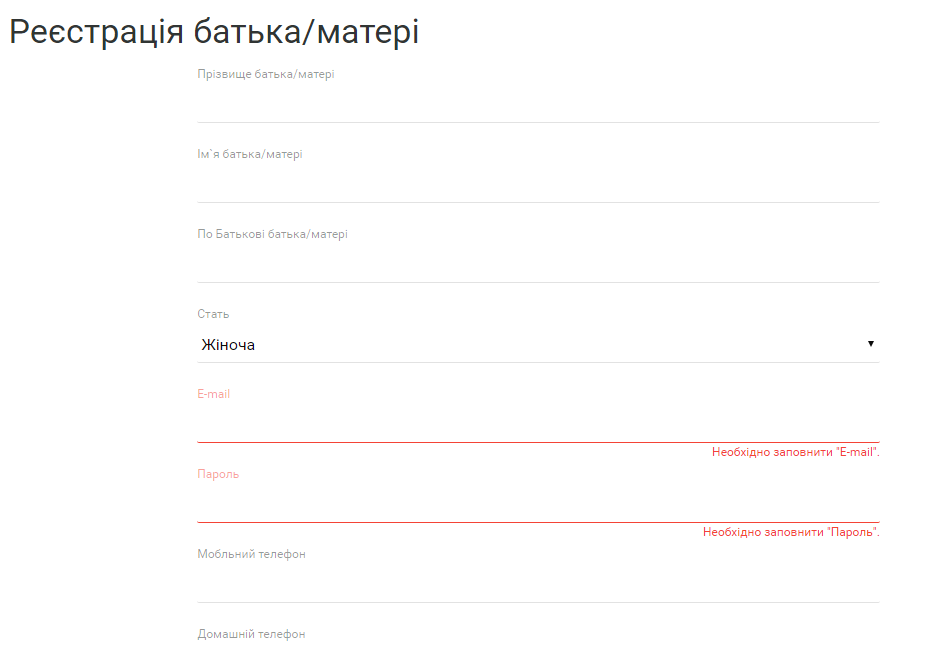The width and height of the screenshot is (930, 655).
Task: Select the Прізвище батька/матері label
Action: pos(265,74)
